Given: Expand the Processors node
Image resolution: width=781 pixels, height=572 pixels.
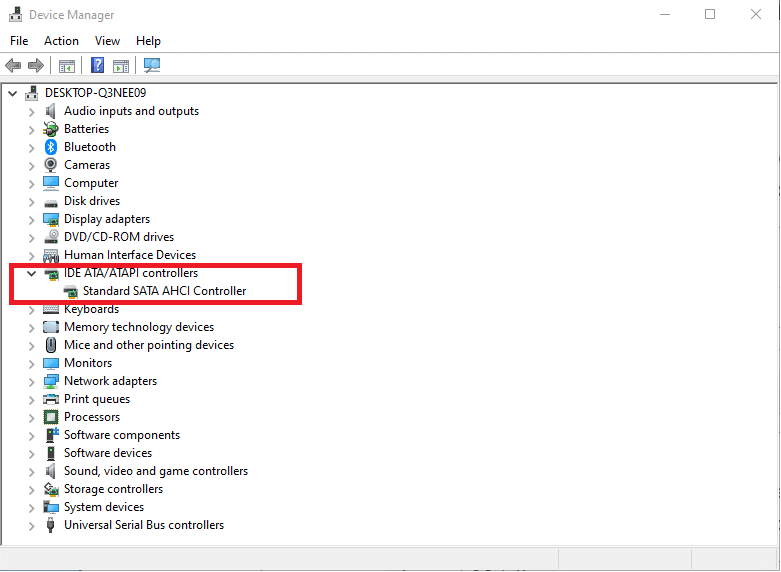Looking at the screenshot, I should [x=32, y=418].
